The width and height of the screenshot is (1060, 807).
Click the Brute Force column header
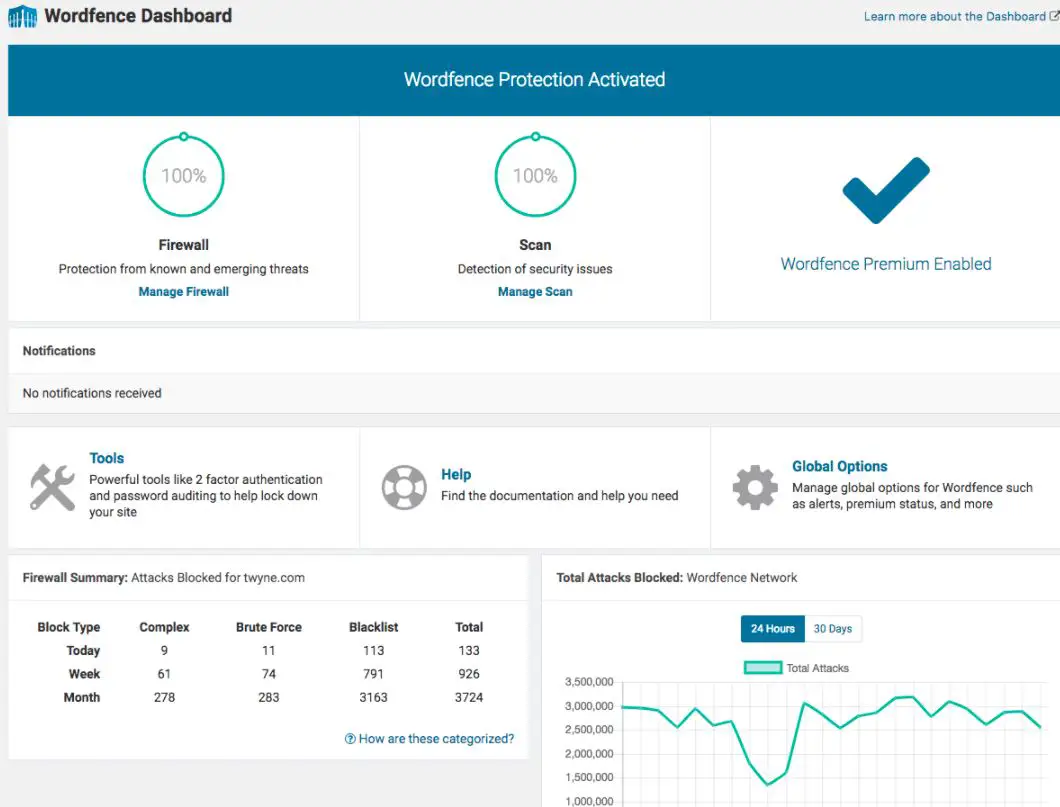268,627
